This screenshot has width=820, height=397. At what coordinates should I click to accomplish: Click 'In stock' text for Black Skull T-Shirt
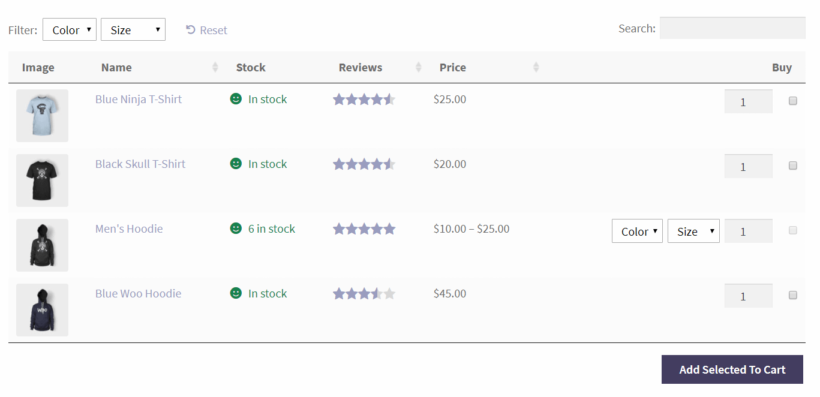(x=267, y=164)
